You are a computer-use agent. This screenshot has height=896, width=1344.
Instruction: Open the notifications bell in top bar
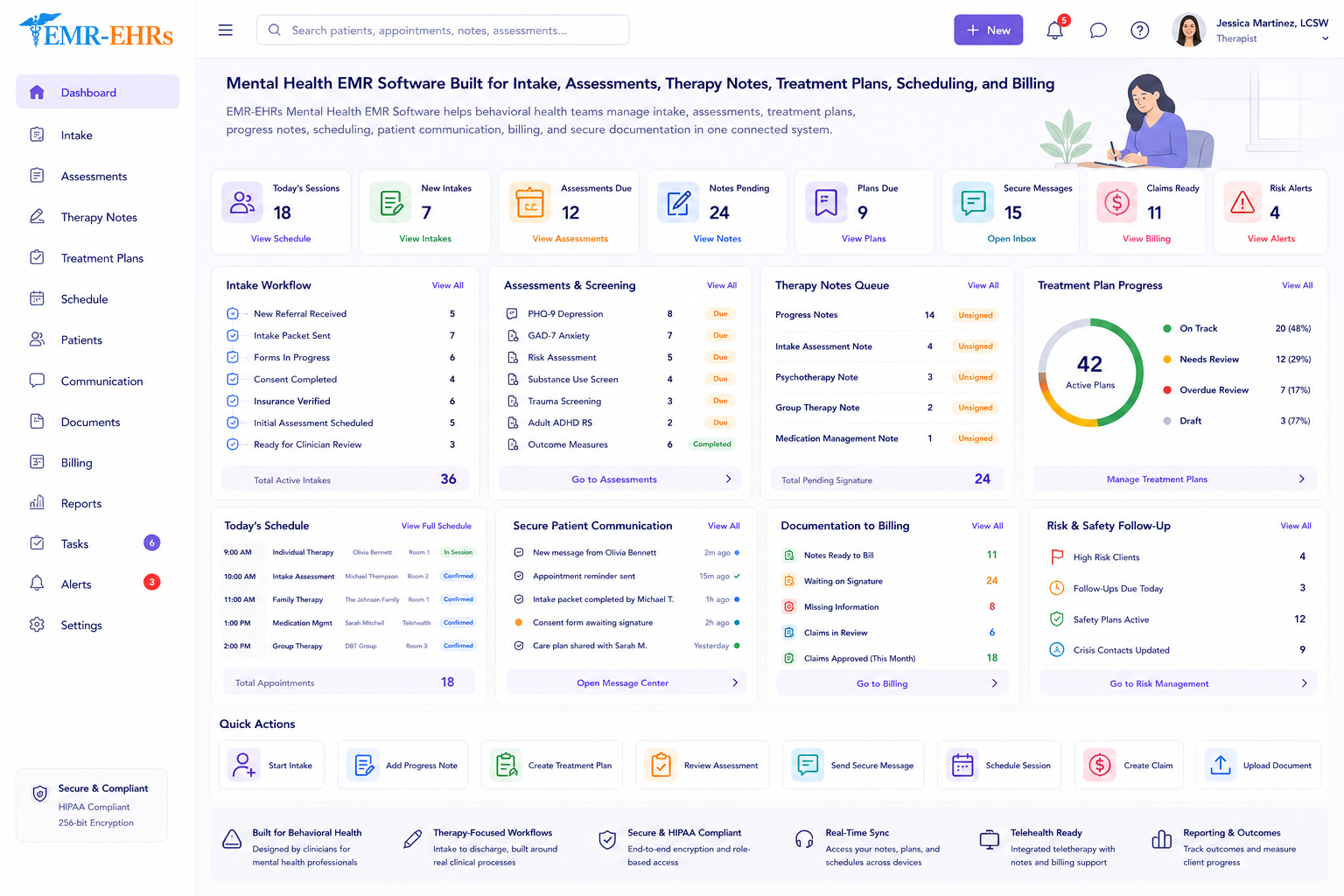(1055, 30)
